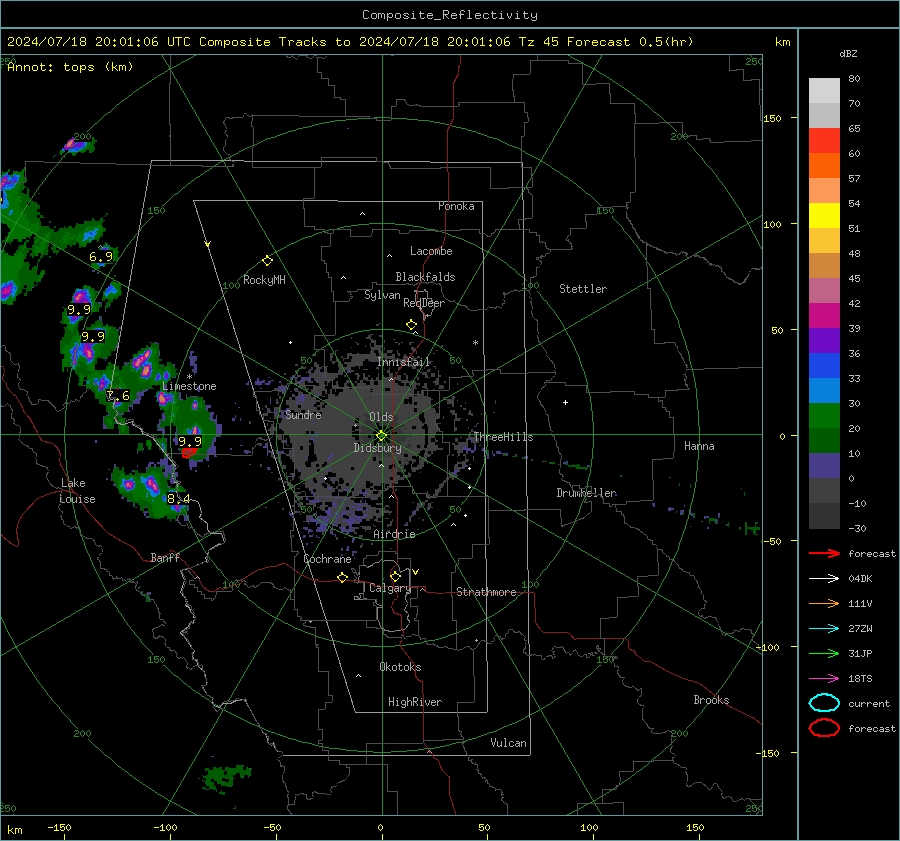The image size is (900, 841).
Task: Click the Calgary city label
Action: (x=390, y=588)
